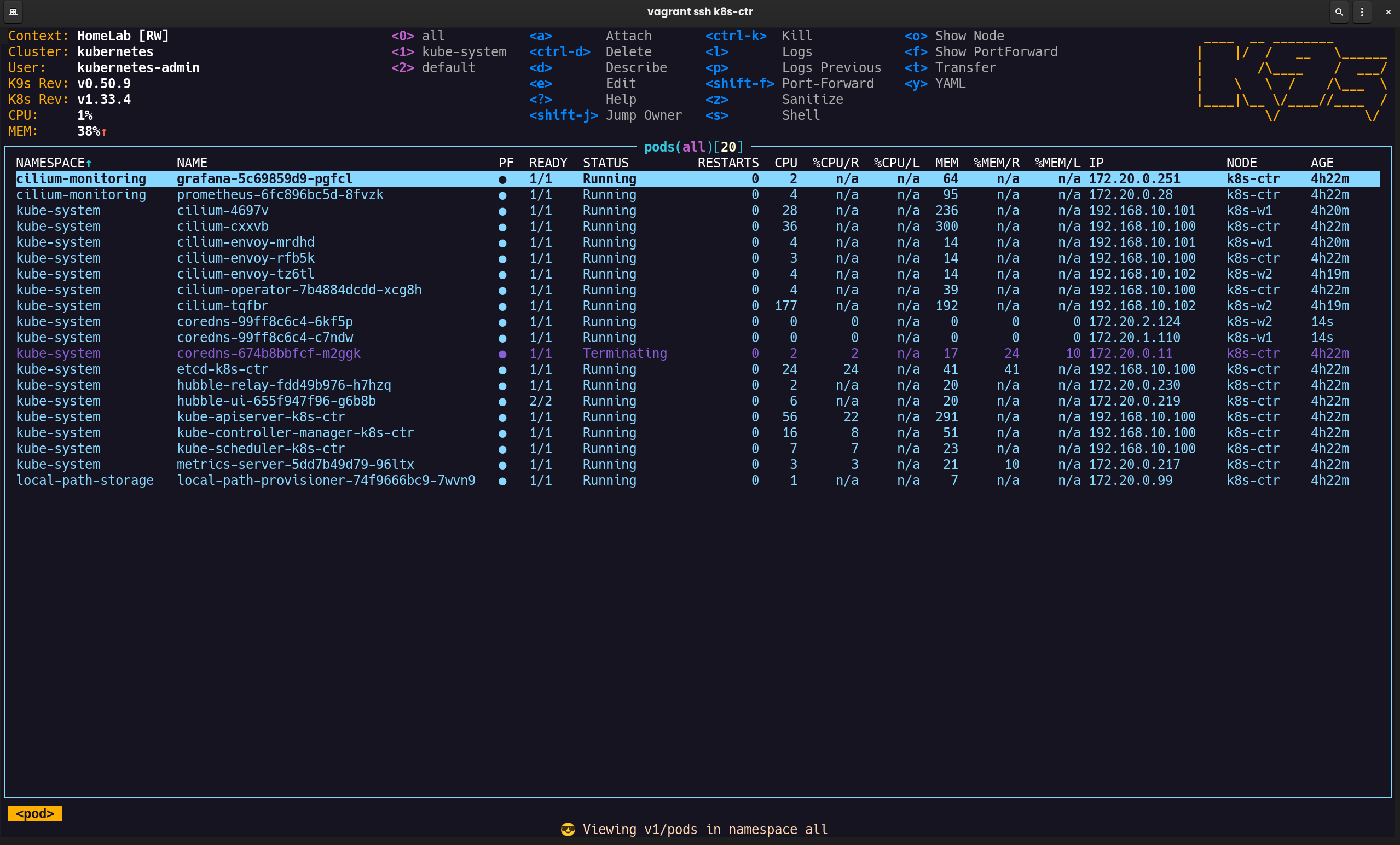
Task: Click the <a> Attach hint
Action: [x=591, y=36]
